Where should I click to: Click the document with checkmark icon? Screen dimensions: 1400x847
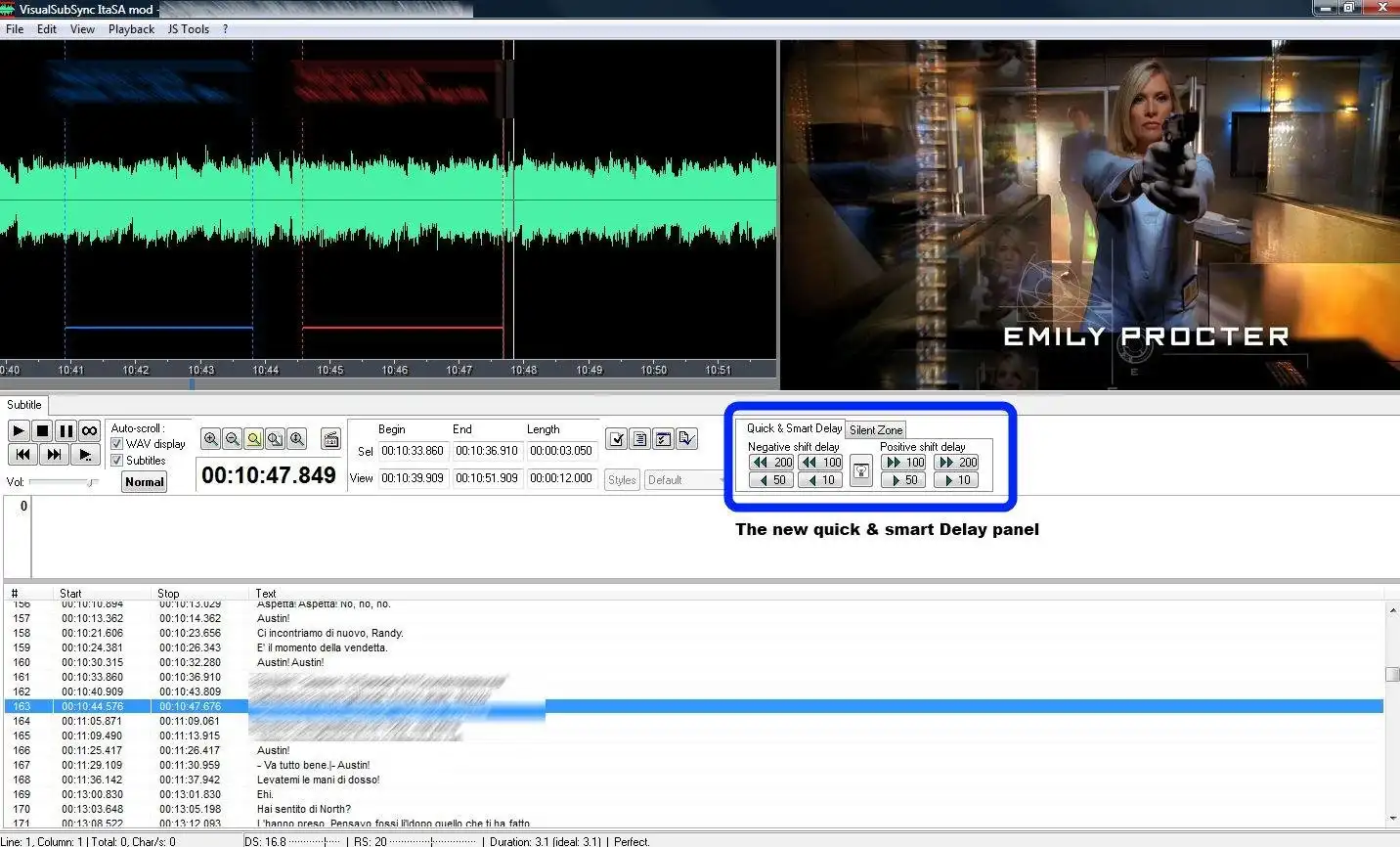(x=686, y=439)
